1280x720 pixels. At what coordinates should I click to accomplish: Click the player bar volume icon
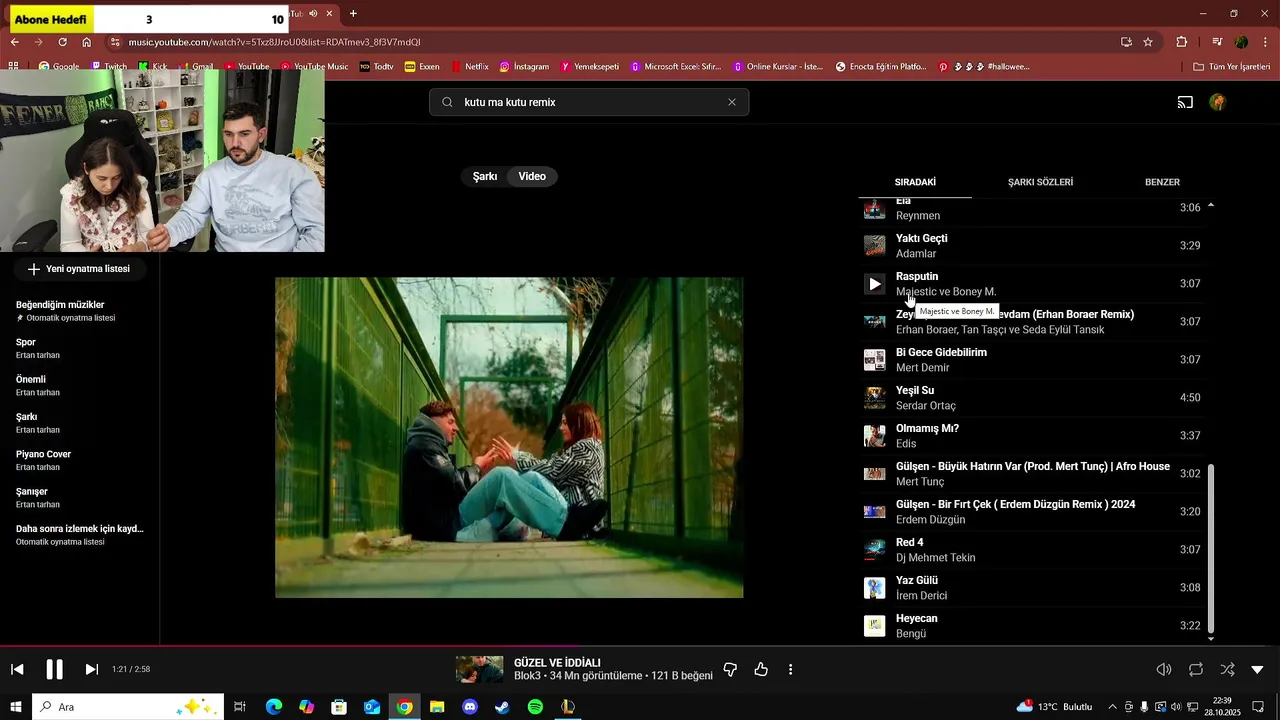[1164, 669]
